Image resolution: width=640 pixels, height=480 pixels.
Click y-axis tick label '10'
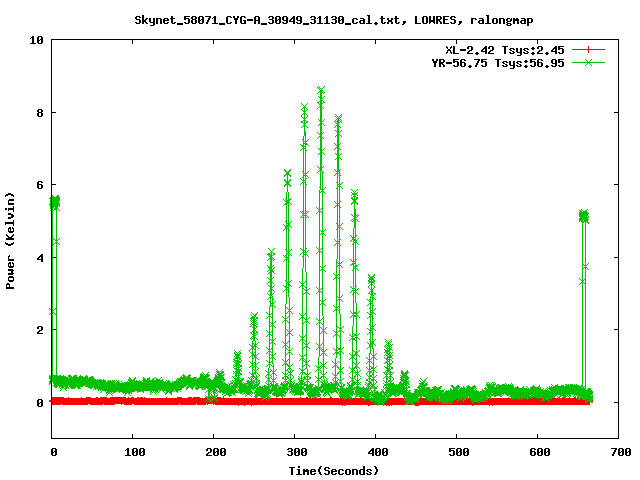click(x=36, y=40)
